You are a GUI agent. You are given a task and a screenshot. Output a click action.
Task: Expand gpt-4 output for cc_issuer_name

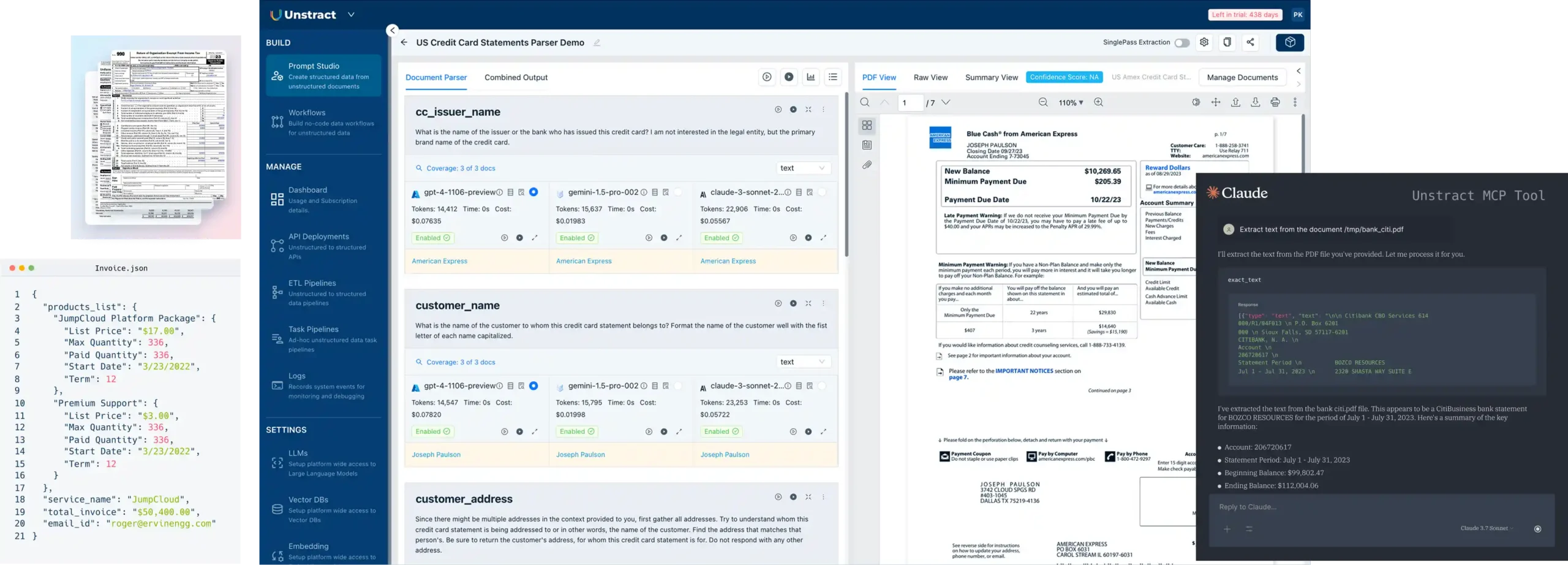point(535,238)
